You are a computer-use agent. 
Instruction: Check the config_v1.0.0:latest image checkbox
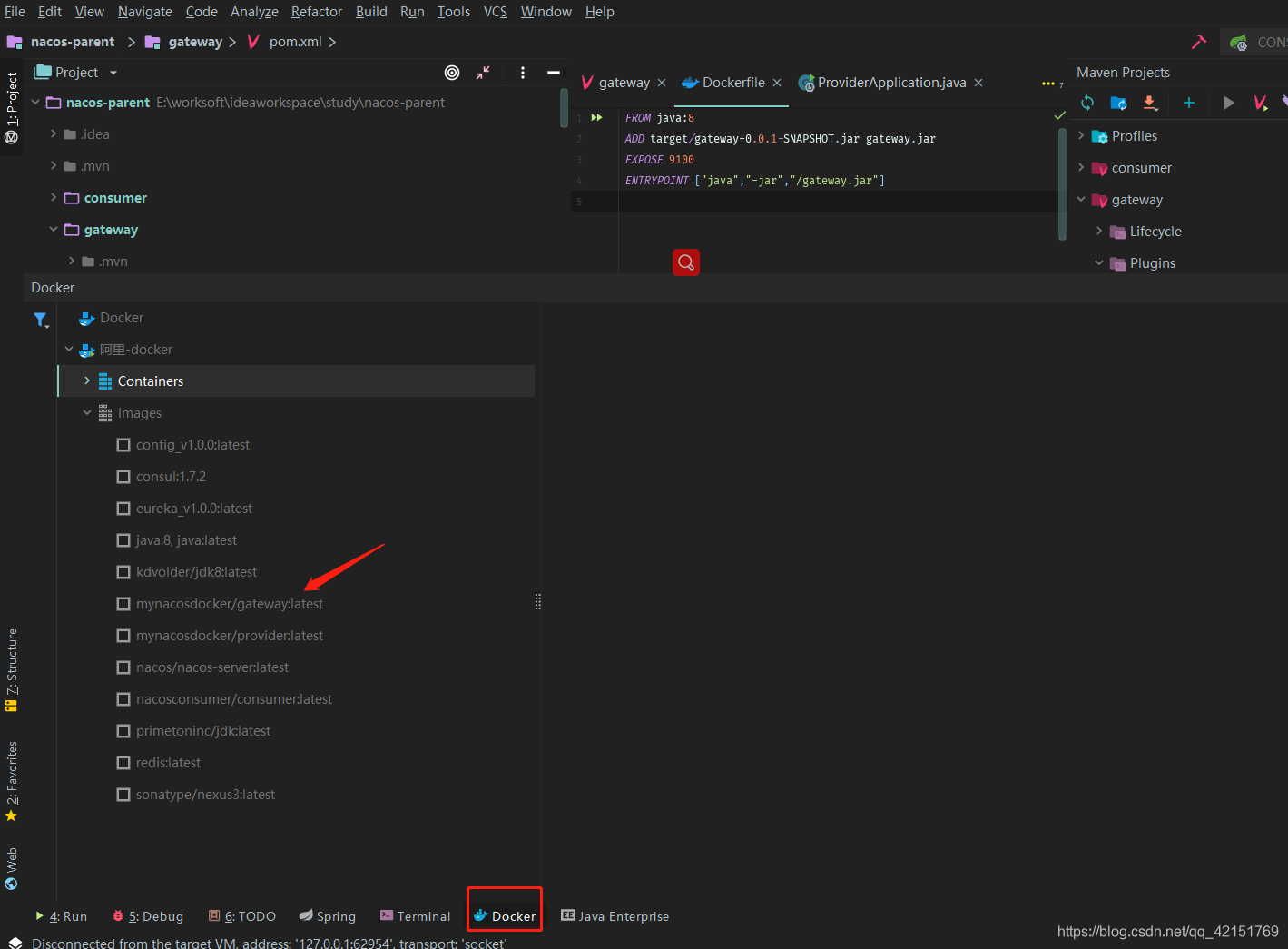point(123,445)
